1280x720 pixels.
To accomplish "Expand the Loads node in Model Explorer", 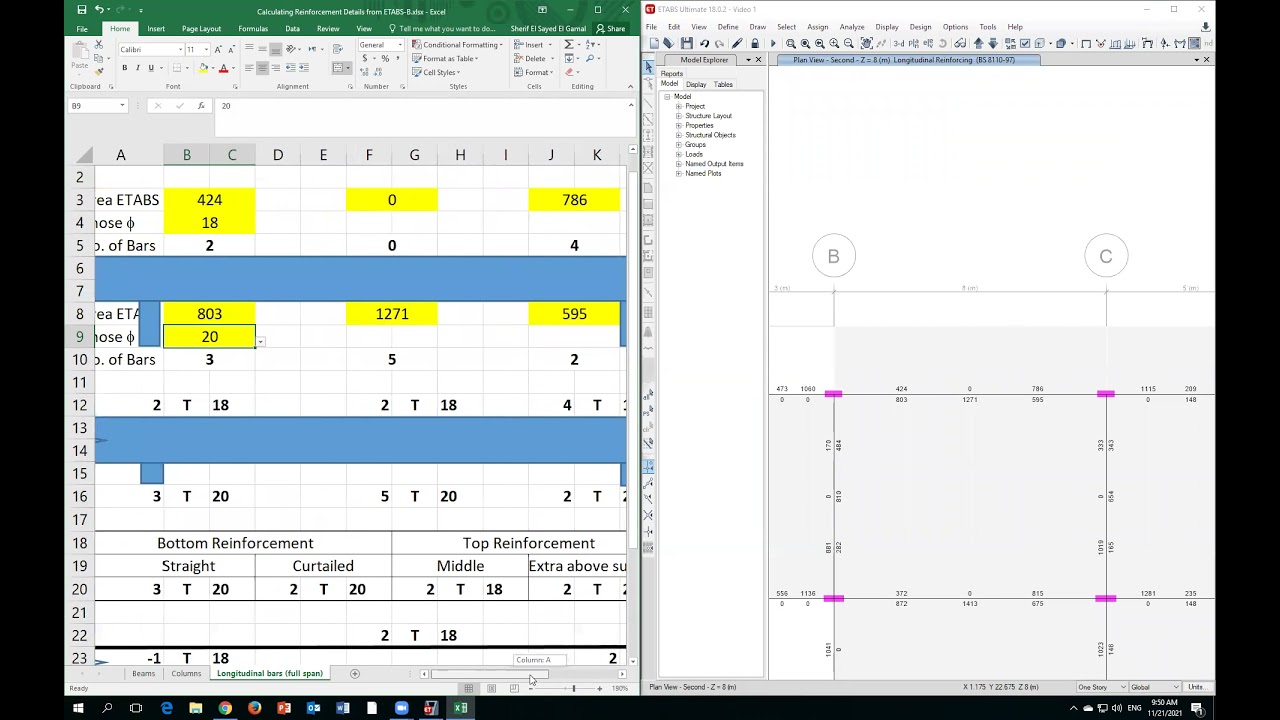I will (679, 154).
